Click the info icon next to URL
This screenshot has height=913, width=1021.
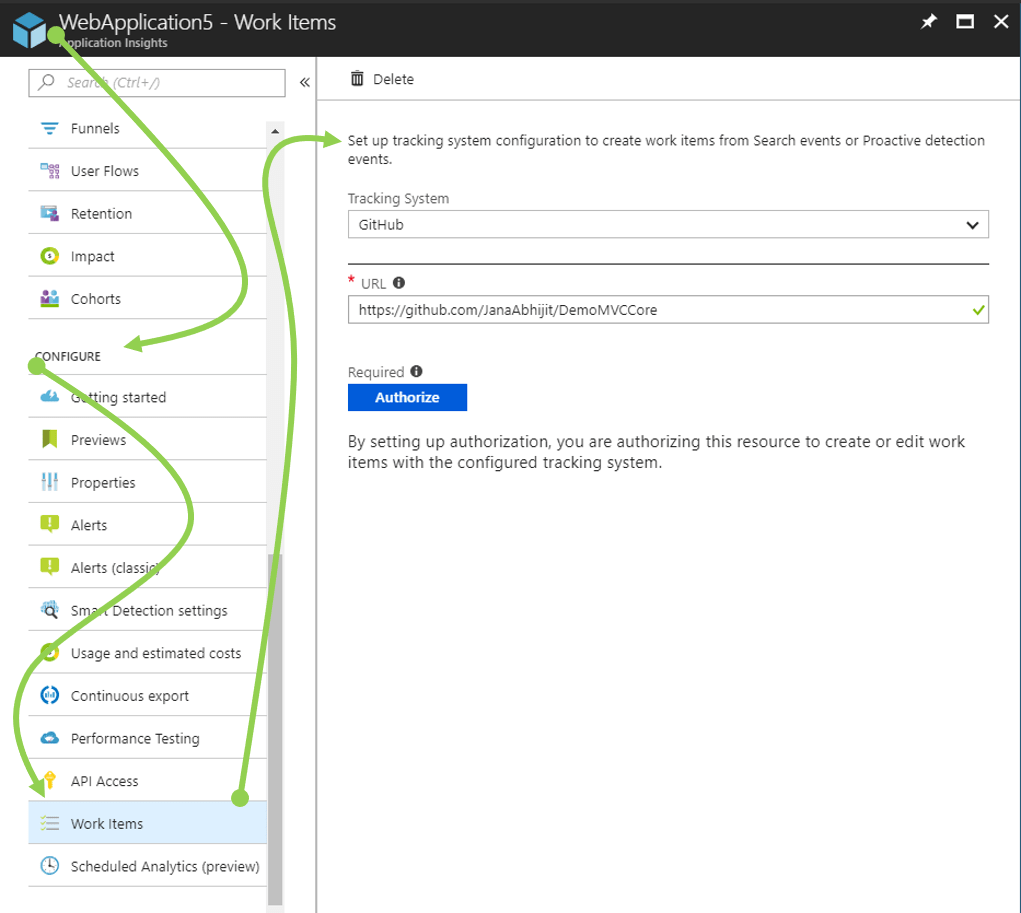pyautogui.click(x=399, y=283)
